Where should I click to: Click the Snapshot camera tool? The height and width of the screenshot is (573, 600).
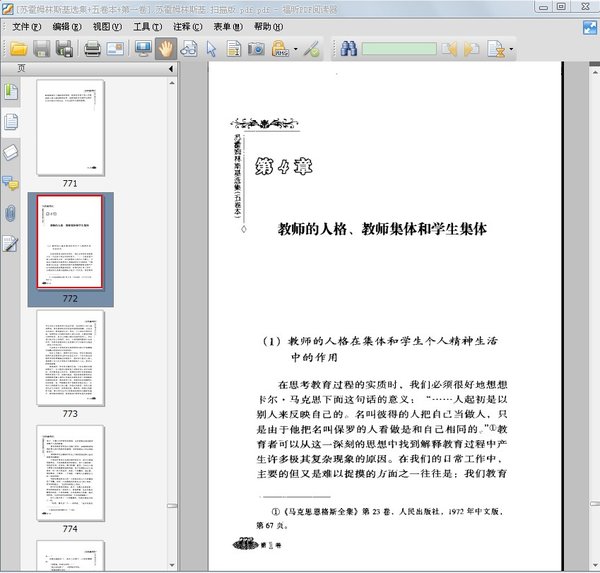(x=256, y=48)
